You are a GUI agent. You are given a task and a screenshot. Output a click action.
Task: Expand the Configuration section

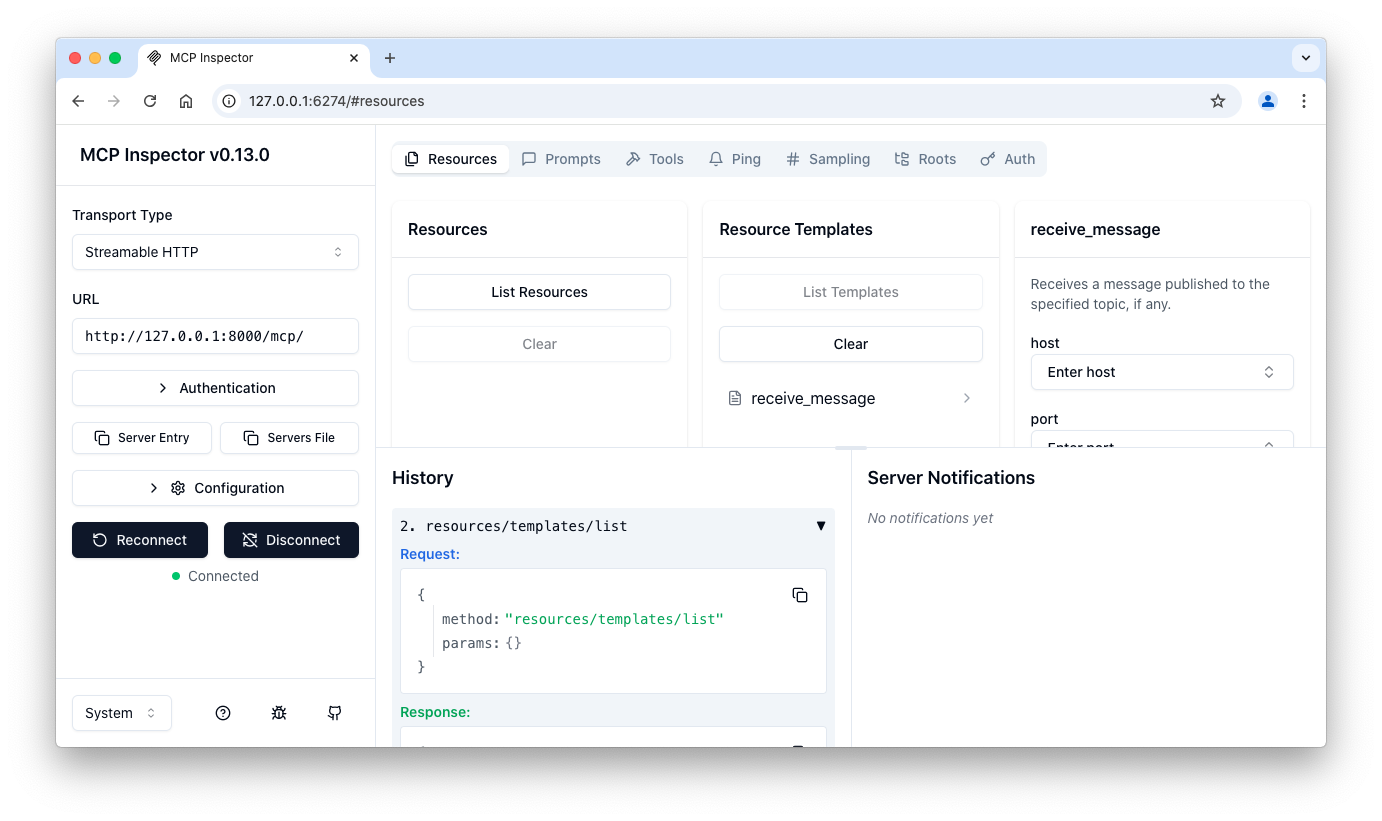(215, 488)
